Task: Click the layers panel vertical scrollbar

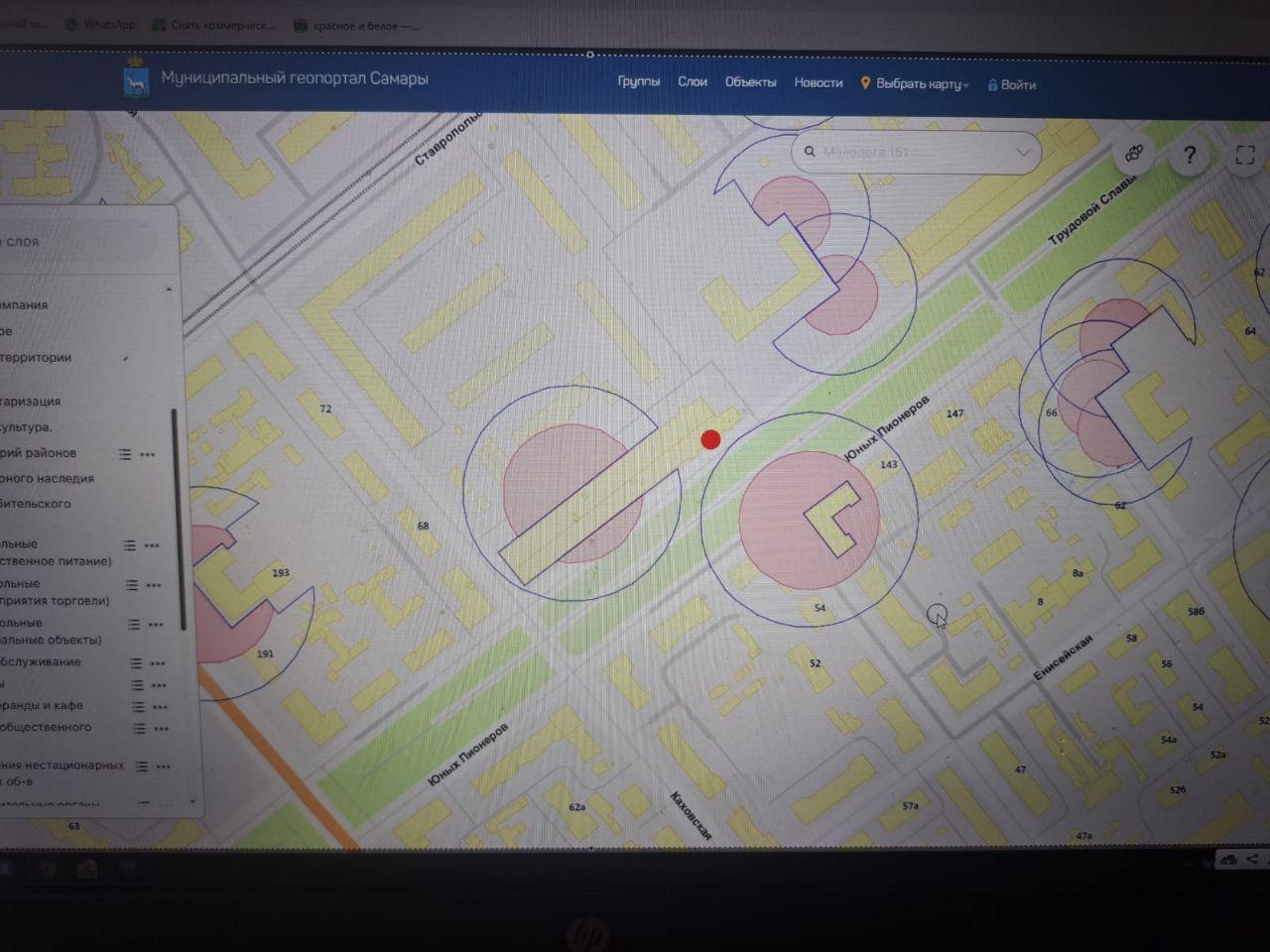Action: [x=176, y=516]
